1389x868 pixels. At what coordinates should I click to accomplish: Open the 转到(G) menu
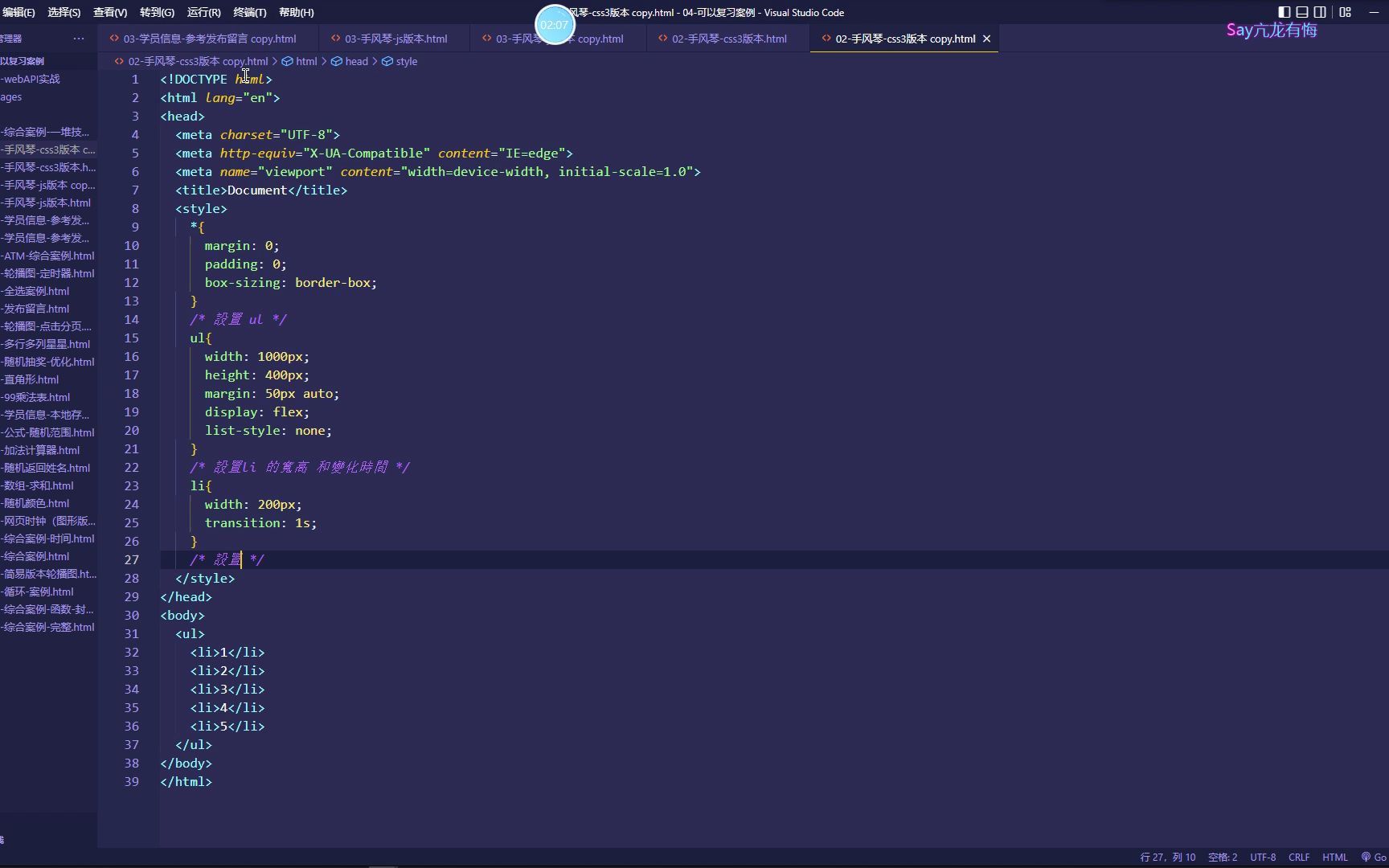click(x=157, y=12)
